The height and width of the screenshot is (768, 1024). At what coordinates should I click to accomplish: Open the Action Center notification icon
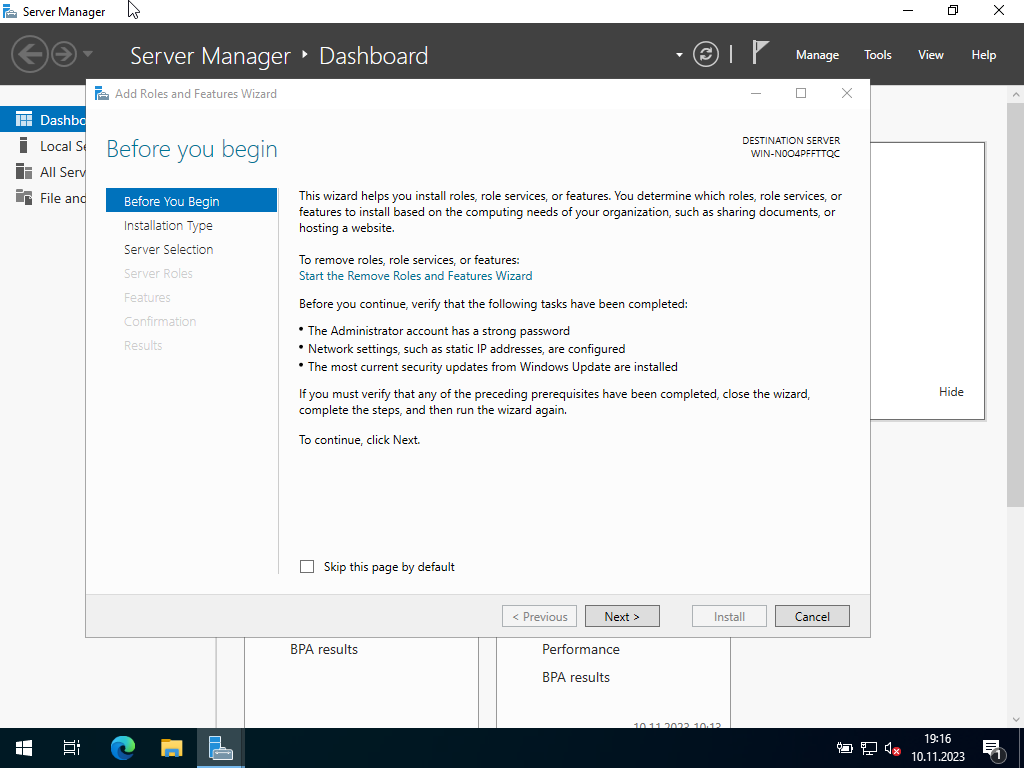click(x=993, y=748)
